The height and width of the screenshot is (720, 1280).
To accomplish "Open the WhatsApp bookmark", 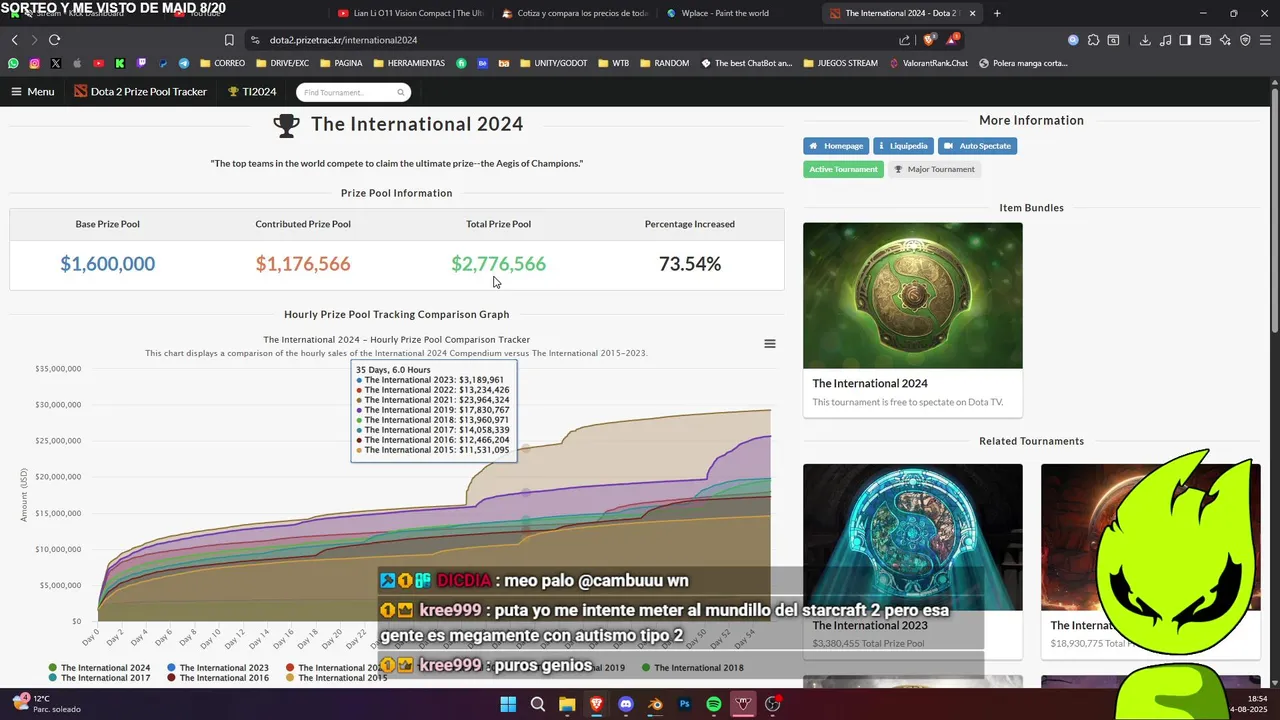I will click(13, 63).
